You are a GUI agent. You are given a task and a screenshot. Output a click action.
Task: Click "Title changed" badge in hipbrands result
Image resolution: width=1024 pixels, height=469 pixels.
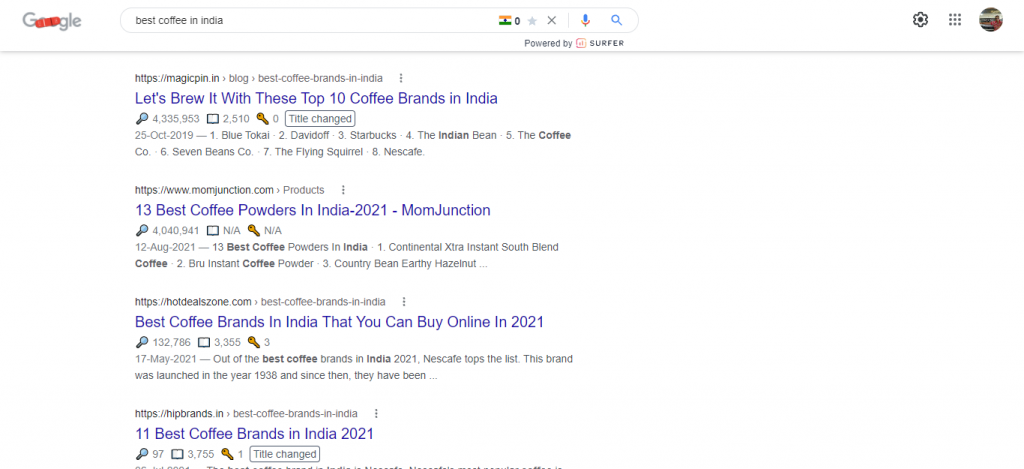(285, 454)
